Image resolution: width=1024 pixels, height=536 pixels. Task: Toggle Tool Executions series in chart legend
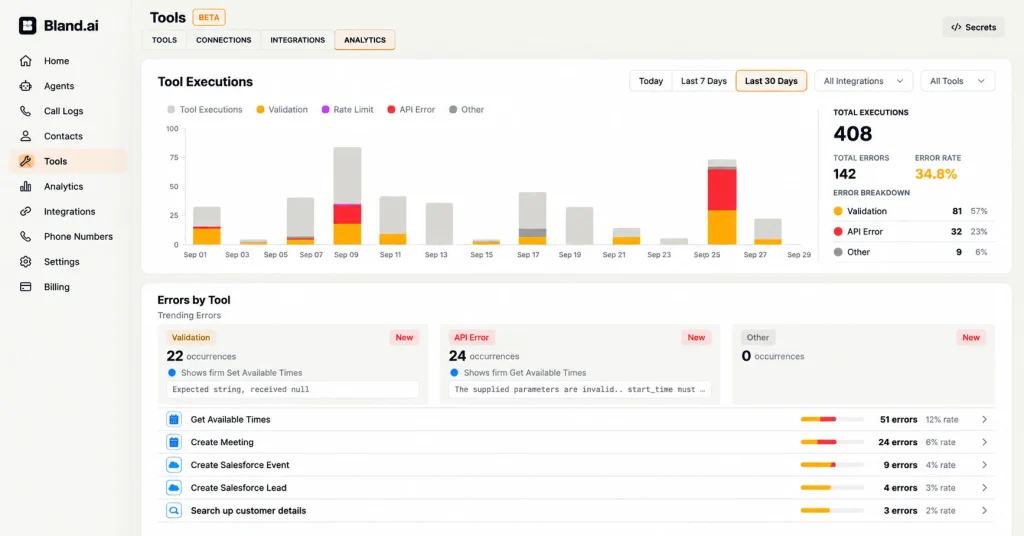pyautogui.click(x=204, y=110)
